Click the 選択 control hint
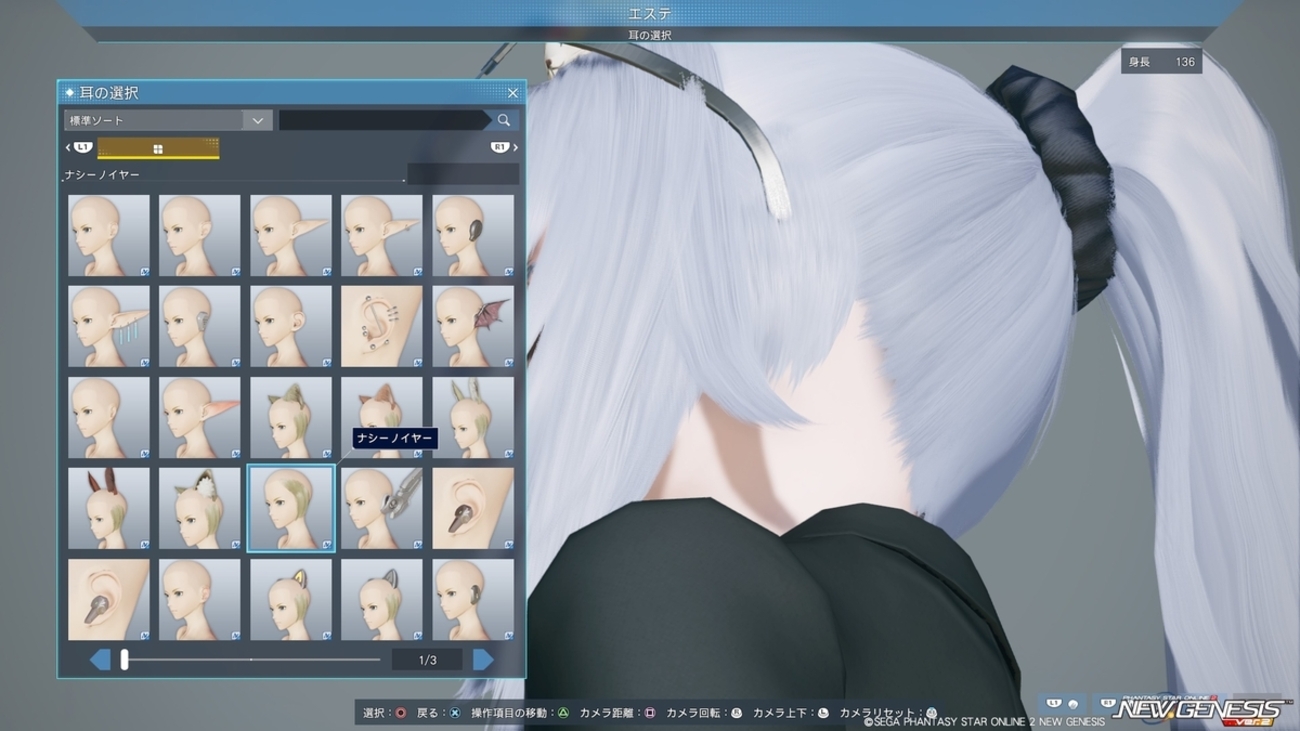 384,713
